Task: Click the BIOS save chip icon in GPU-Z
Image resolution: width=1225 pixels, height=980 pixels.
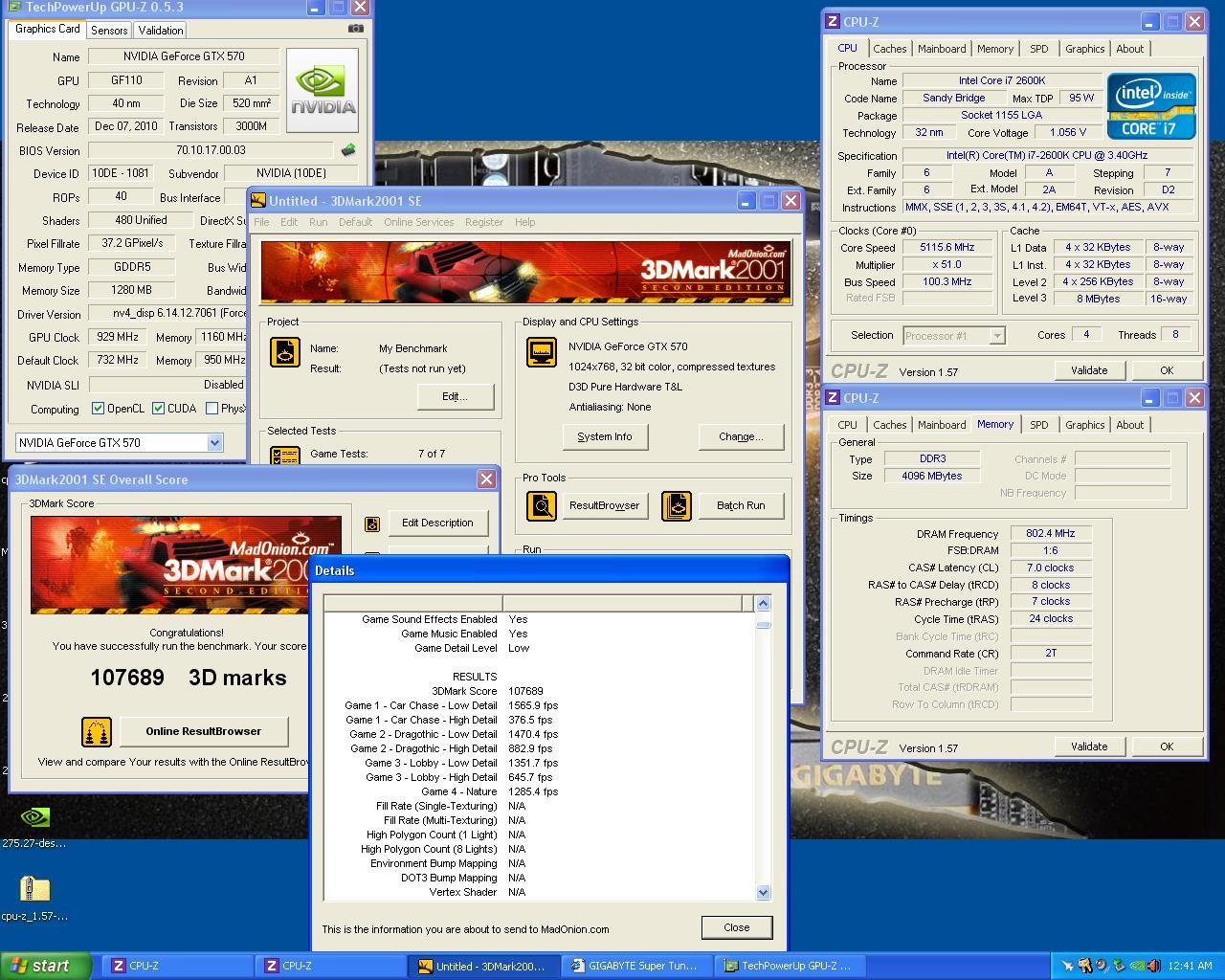Action: coord(348,150)
